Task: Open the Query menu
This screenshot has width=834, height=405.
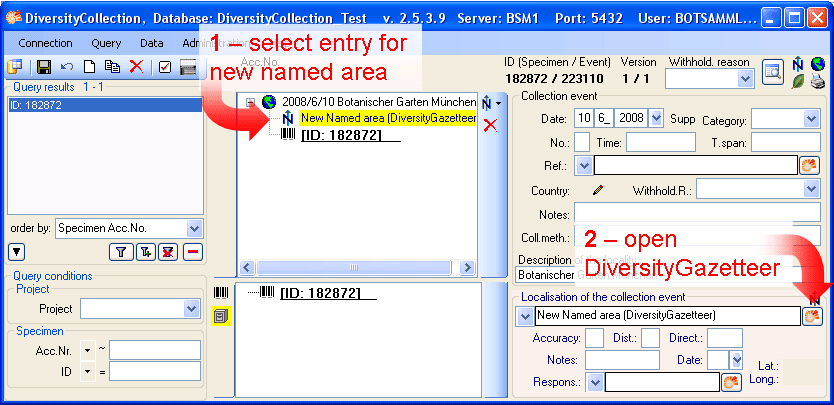Action: [106, 43]
